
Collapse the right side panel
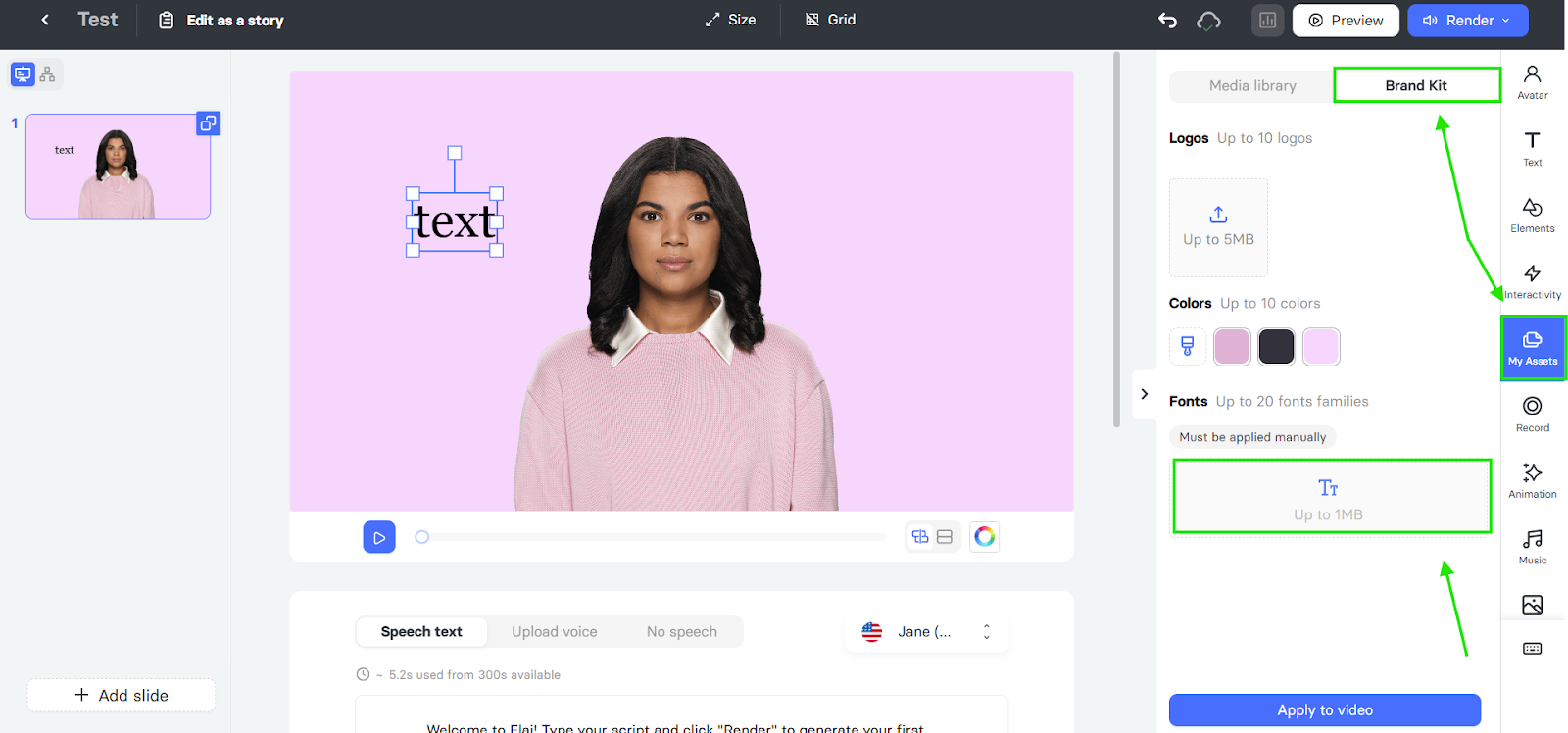(1145, 394)
